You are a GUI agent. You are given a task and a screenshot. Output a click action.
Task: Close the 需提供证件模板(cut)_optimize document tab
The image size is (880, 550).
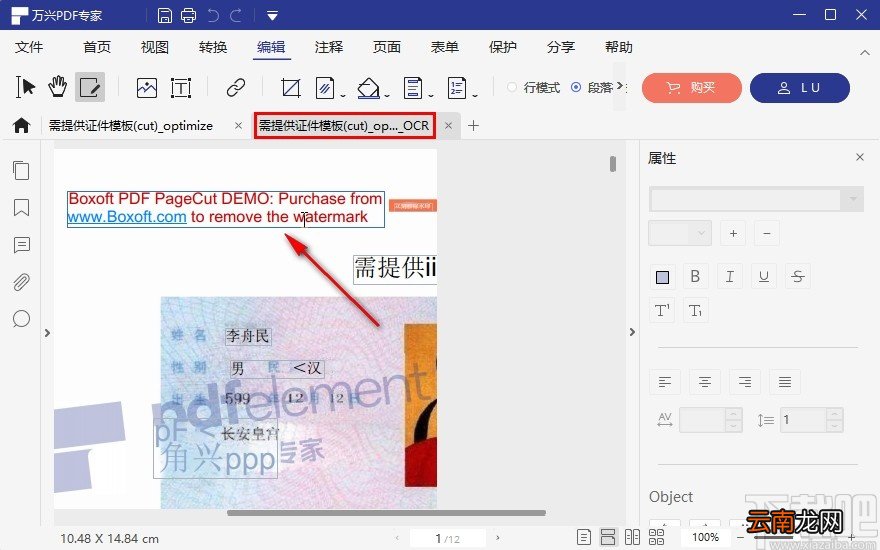pos(239,126)
